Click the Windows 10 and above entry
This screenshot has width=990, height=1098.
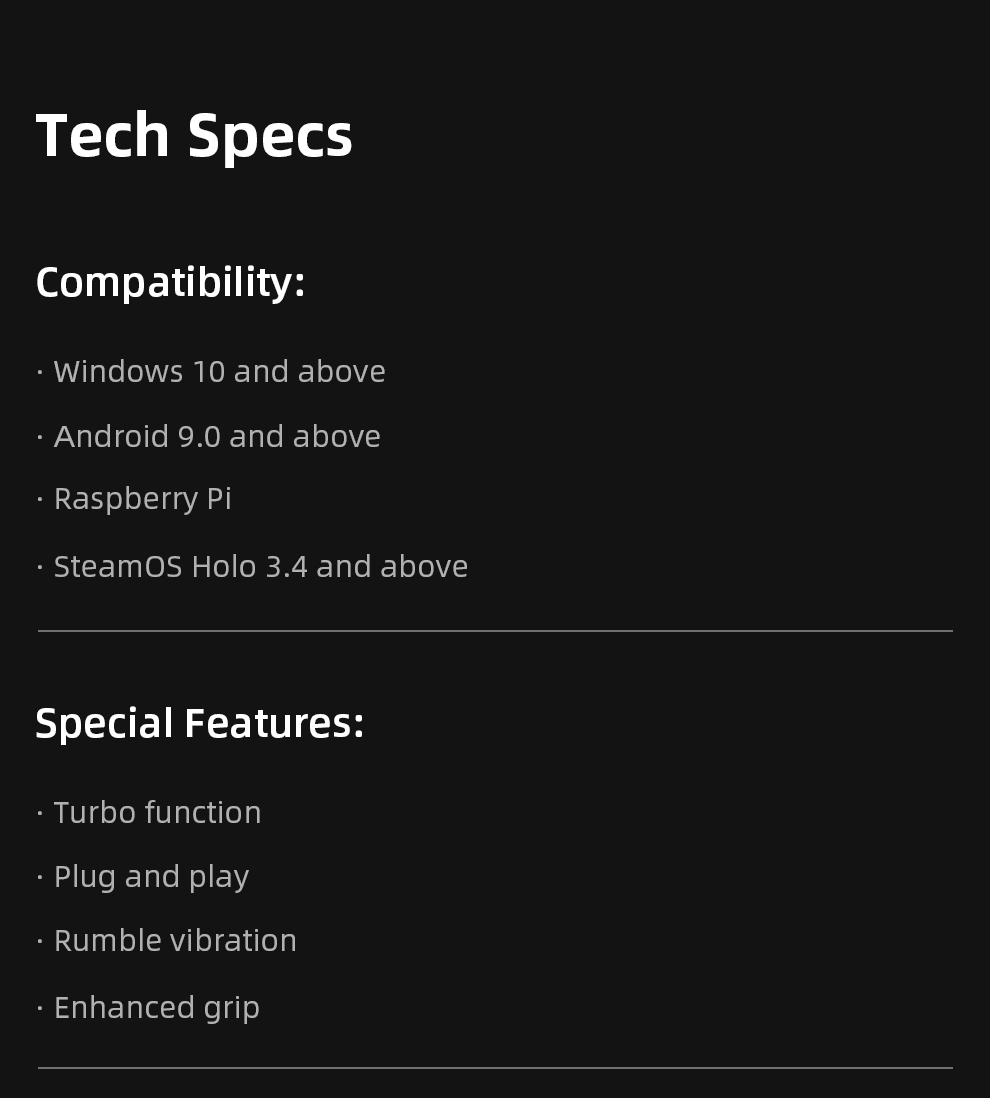tap(219, 371)
